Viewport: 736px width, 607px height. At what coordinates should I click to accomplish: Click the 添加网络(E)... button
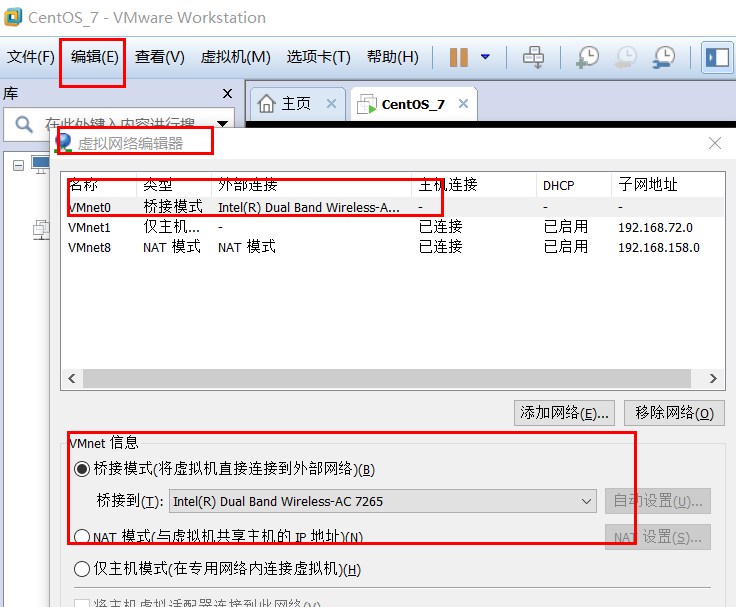pos(564,413)
